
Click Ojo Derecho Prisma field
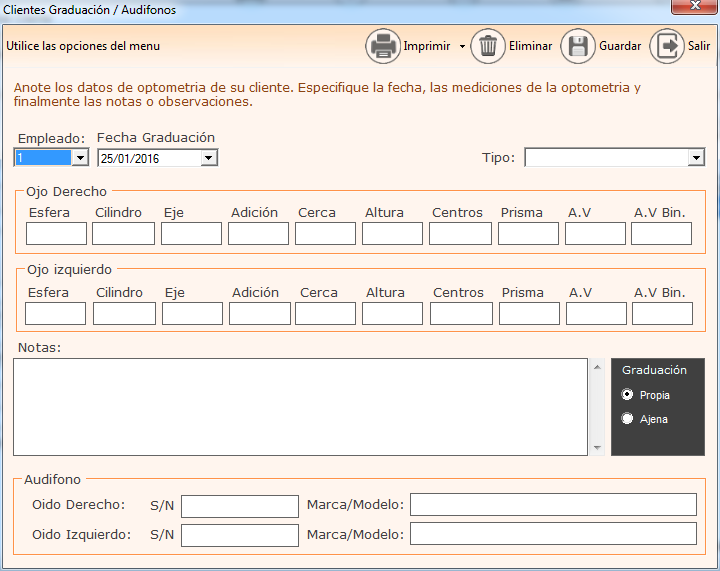point(529,234)
